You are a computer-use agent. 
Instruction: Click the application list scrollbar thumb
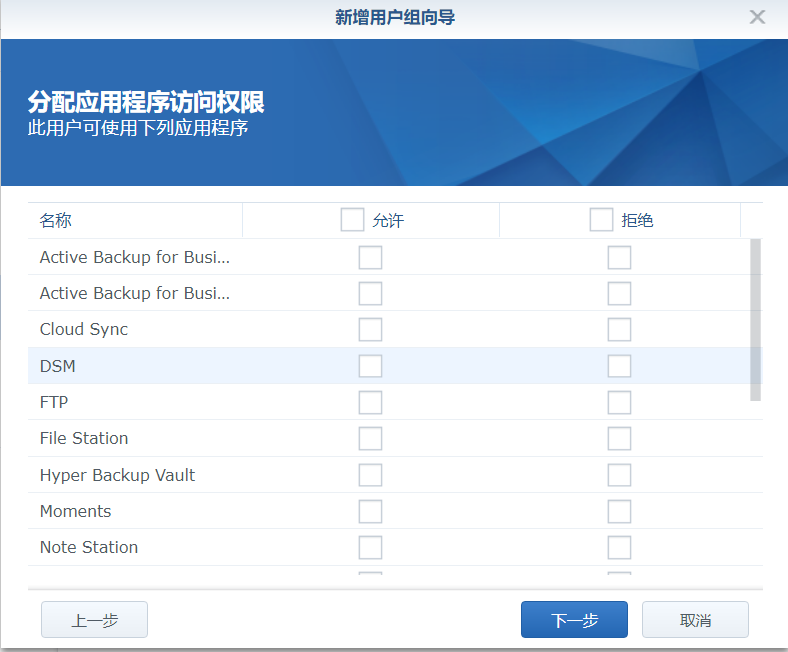point(755,320)
